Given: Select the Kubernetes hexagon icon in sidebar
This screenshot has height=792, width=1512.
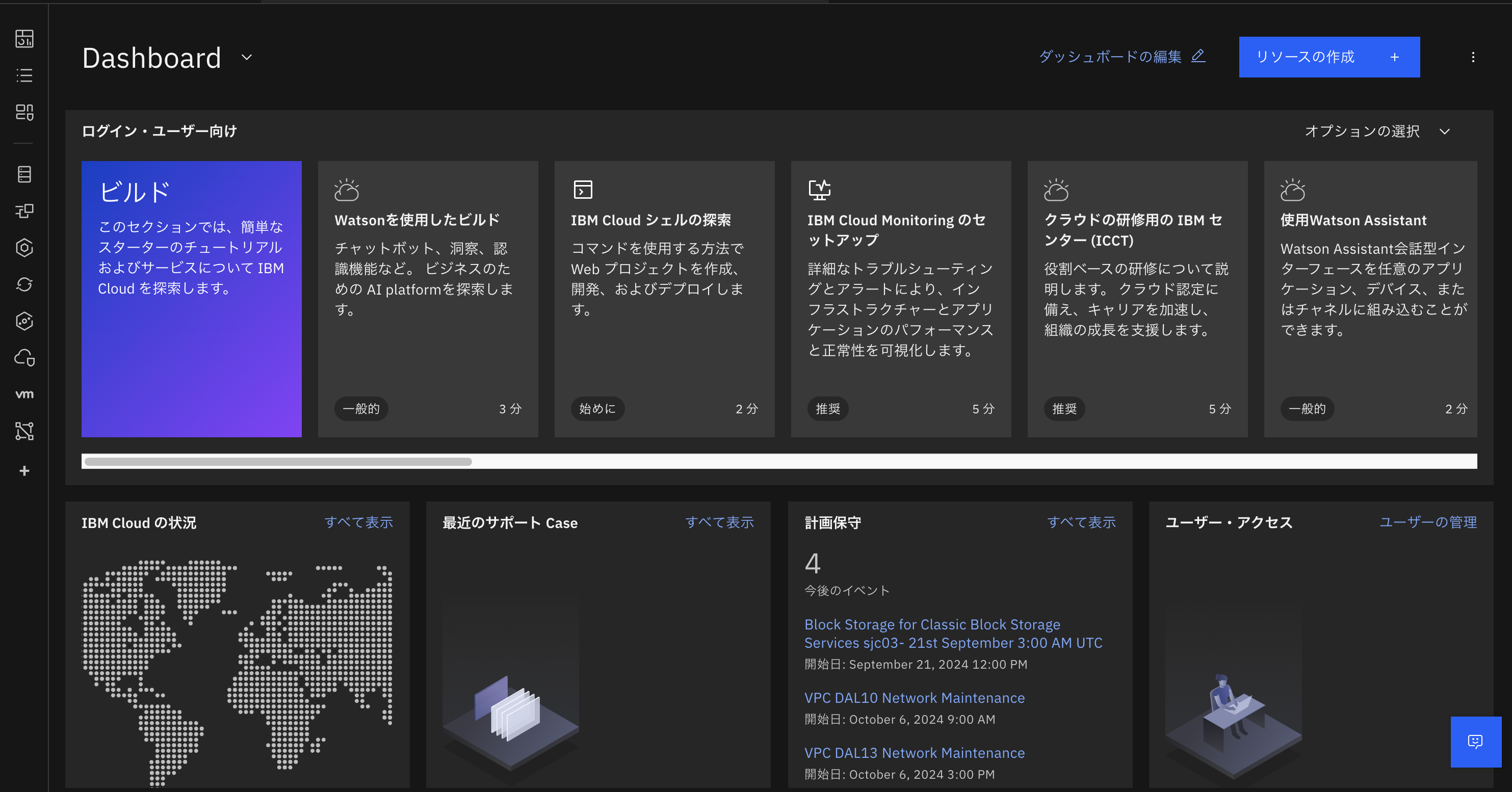Looking at the screenshot, I should click(x=24, y=248).
